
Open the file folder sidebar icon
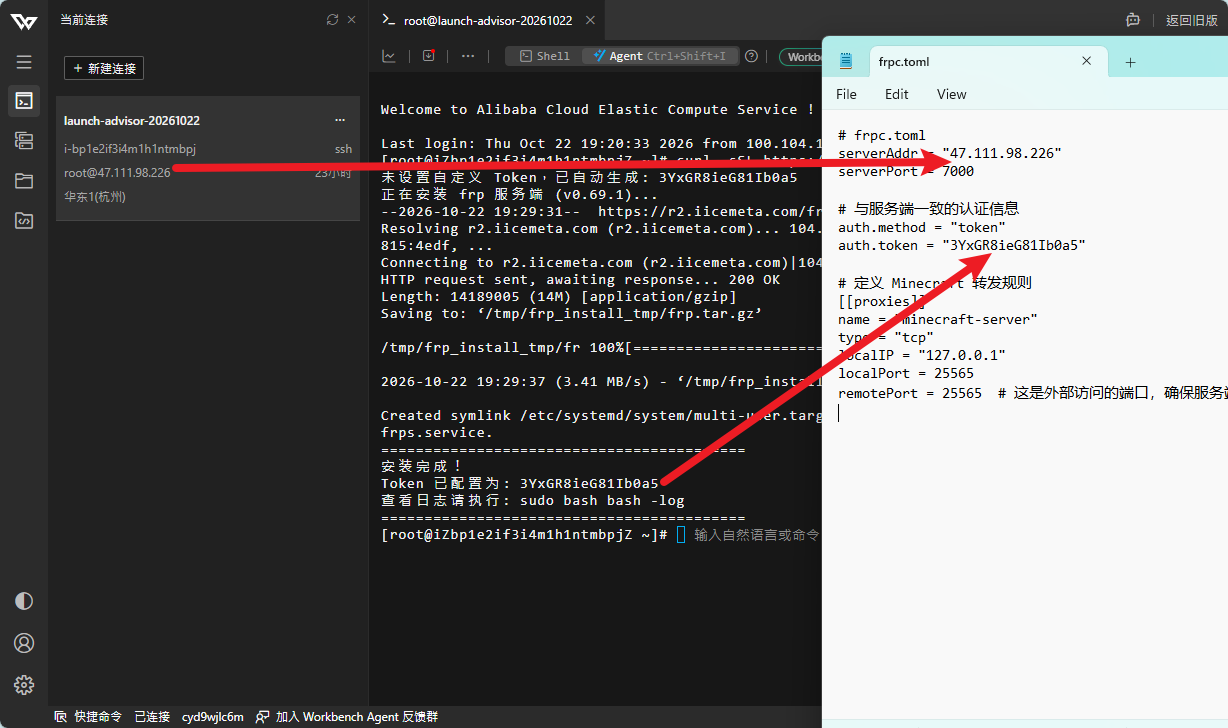point(24,181)
